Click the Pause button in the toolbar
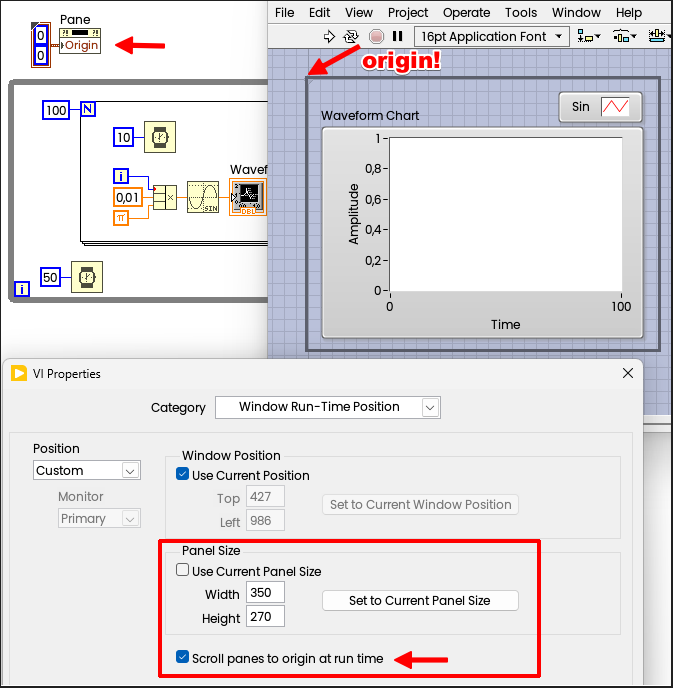The image size is (673, 688). tap(397, 36)
